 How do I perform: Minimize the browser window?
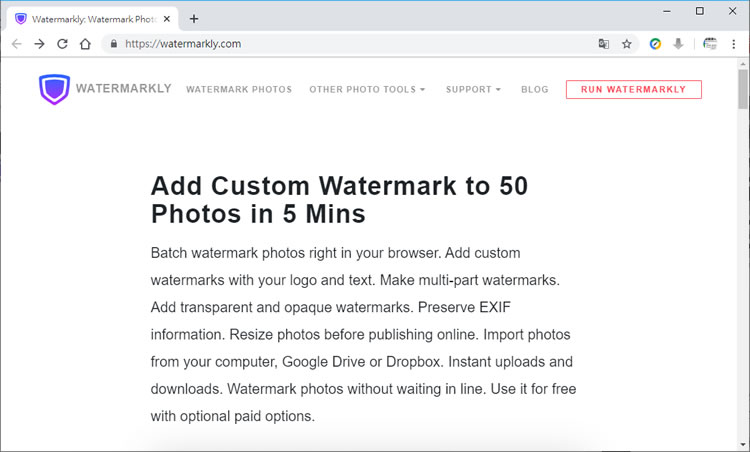(667, 11)
